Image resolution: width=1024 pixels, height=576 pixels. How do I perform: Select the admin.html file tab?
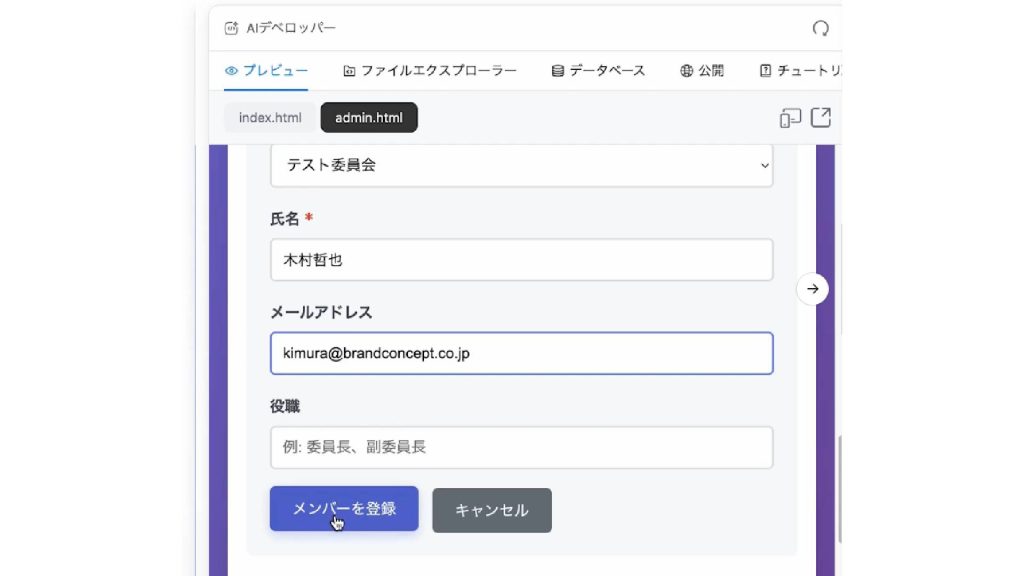pos(369,118)
